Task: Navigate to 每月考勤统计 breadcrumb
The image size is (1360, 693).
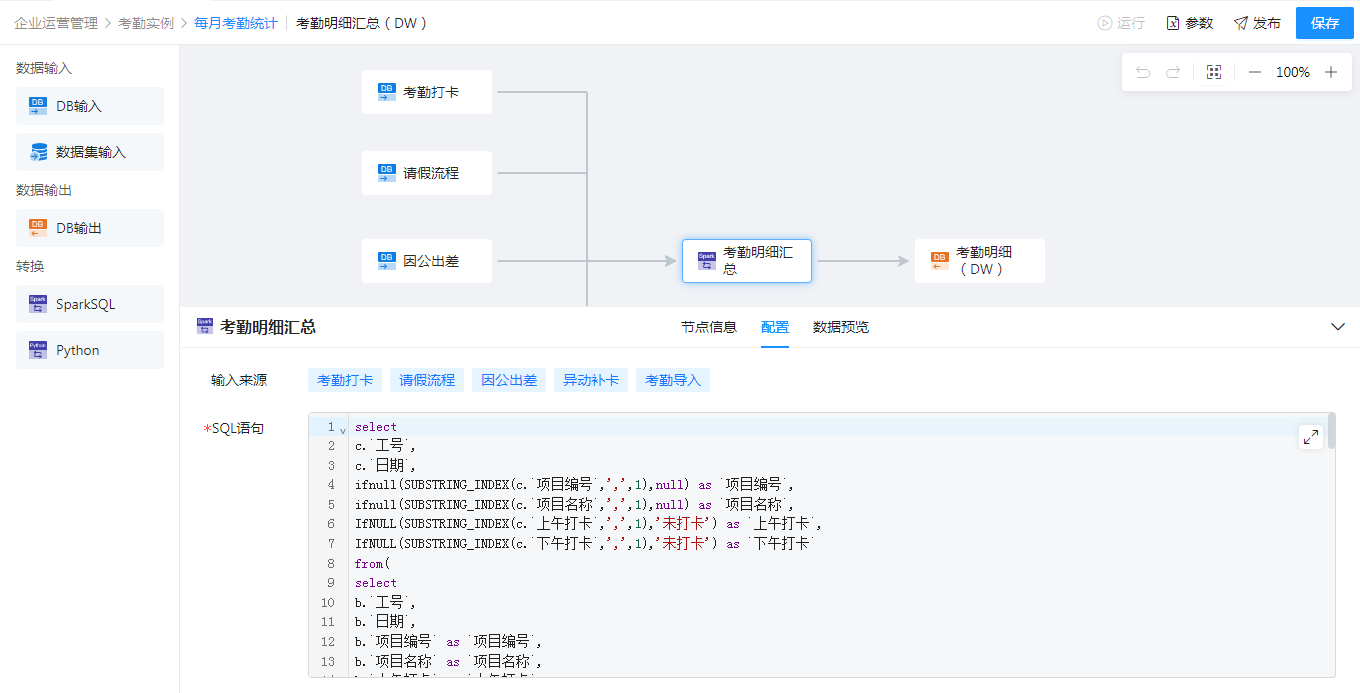Action: (x=236, y=23)
